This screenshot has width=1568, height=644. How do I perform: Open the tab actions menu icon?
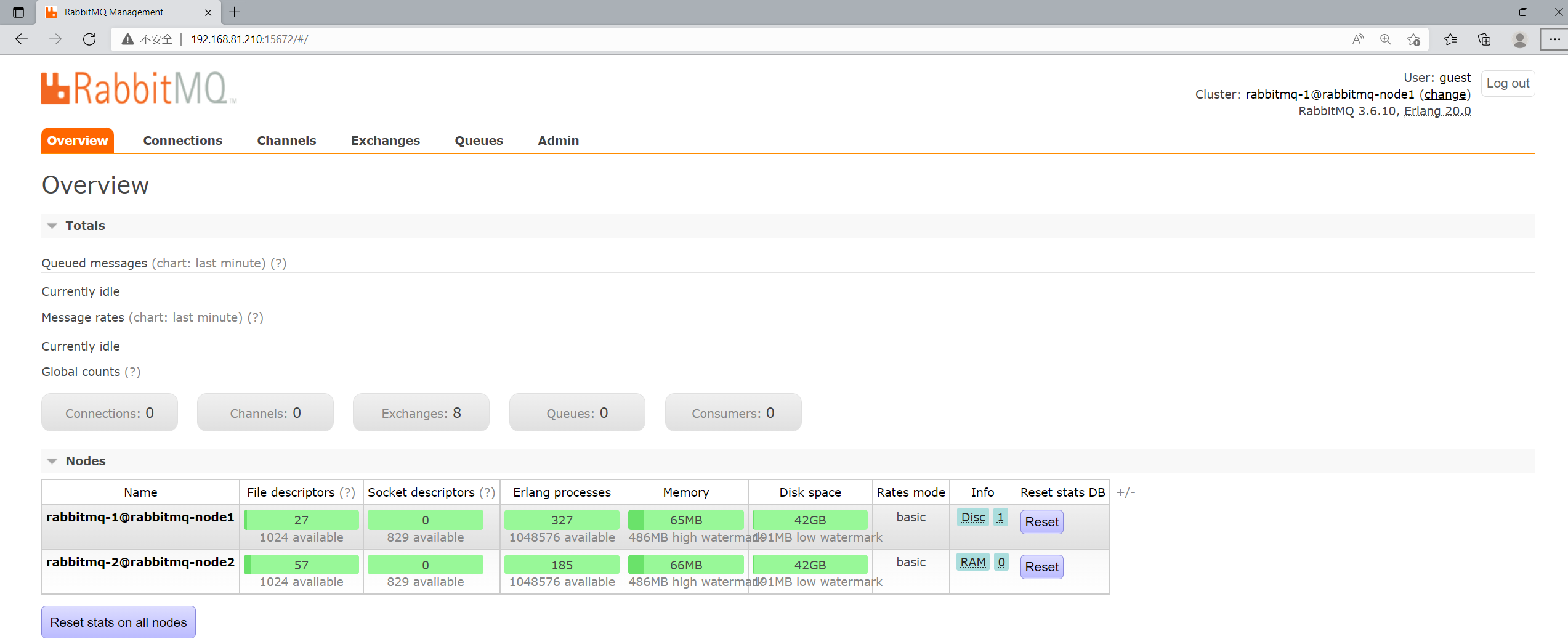[18, 12]
